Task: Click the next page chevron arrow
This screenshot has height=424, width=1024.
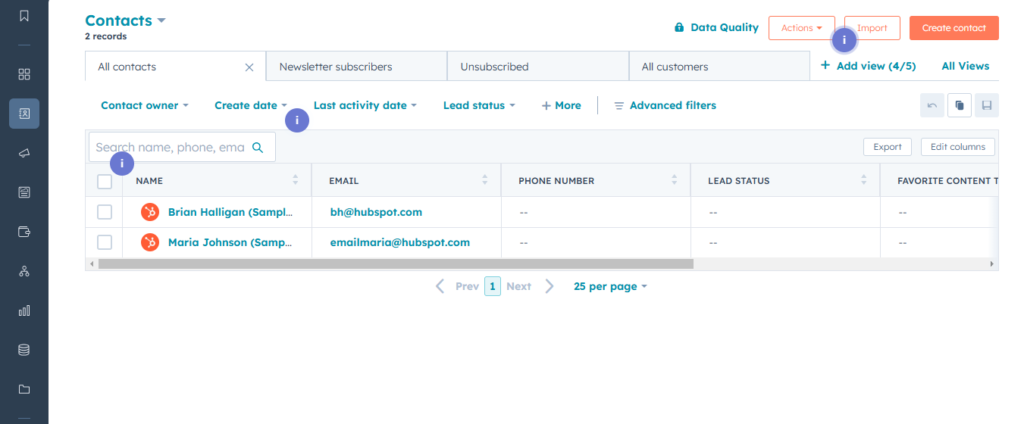Action: point(549,286)
